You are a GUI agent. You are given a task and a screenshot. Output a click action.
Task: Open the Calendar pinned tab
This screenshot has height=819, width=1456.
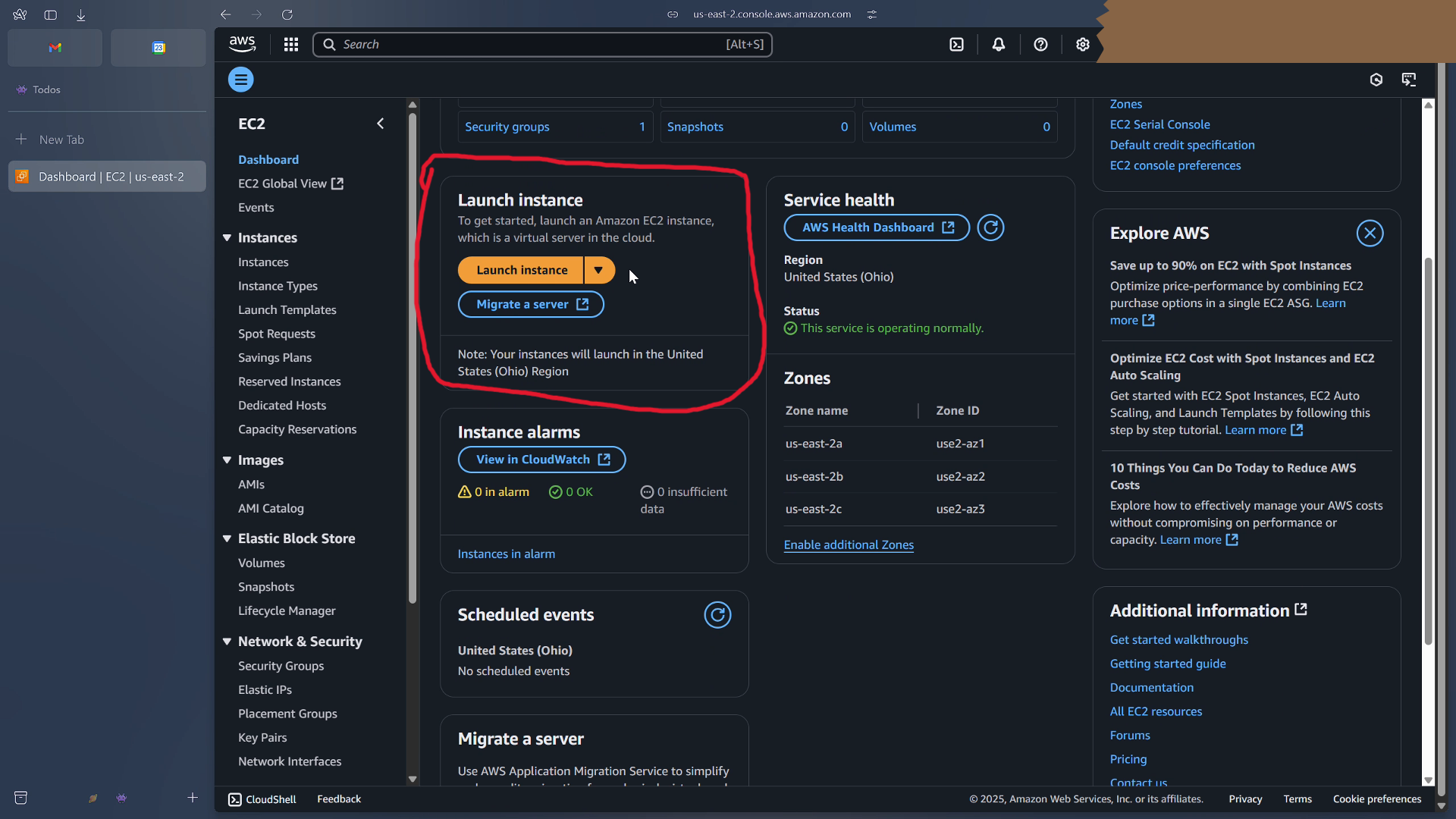click(158, 48)
